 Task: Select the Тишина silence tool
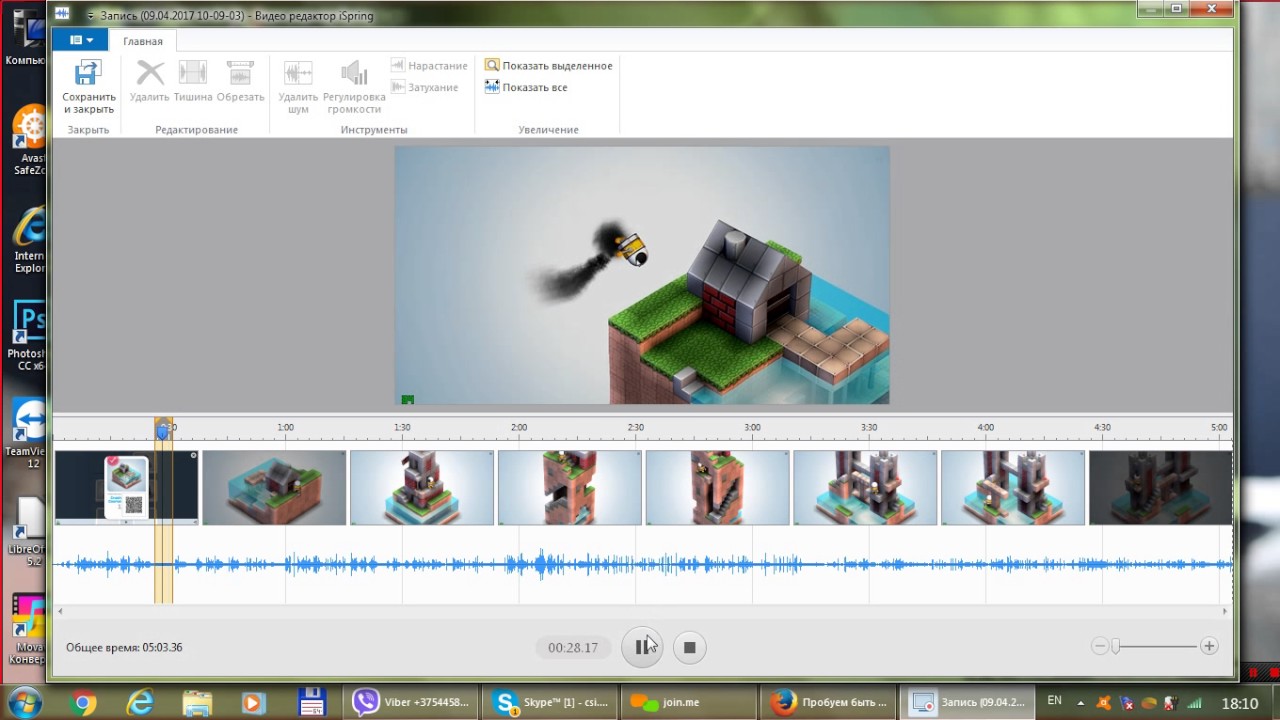coord(193,82)
